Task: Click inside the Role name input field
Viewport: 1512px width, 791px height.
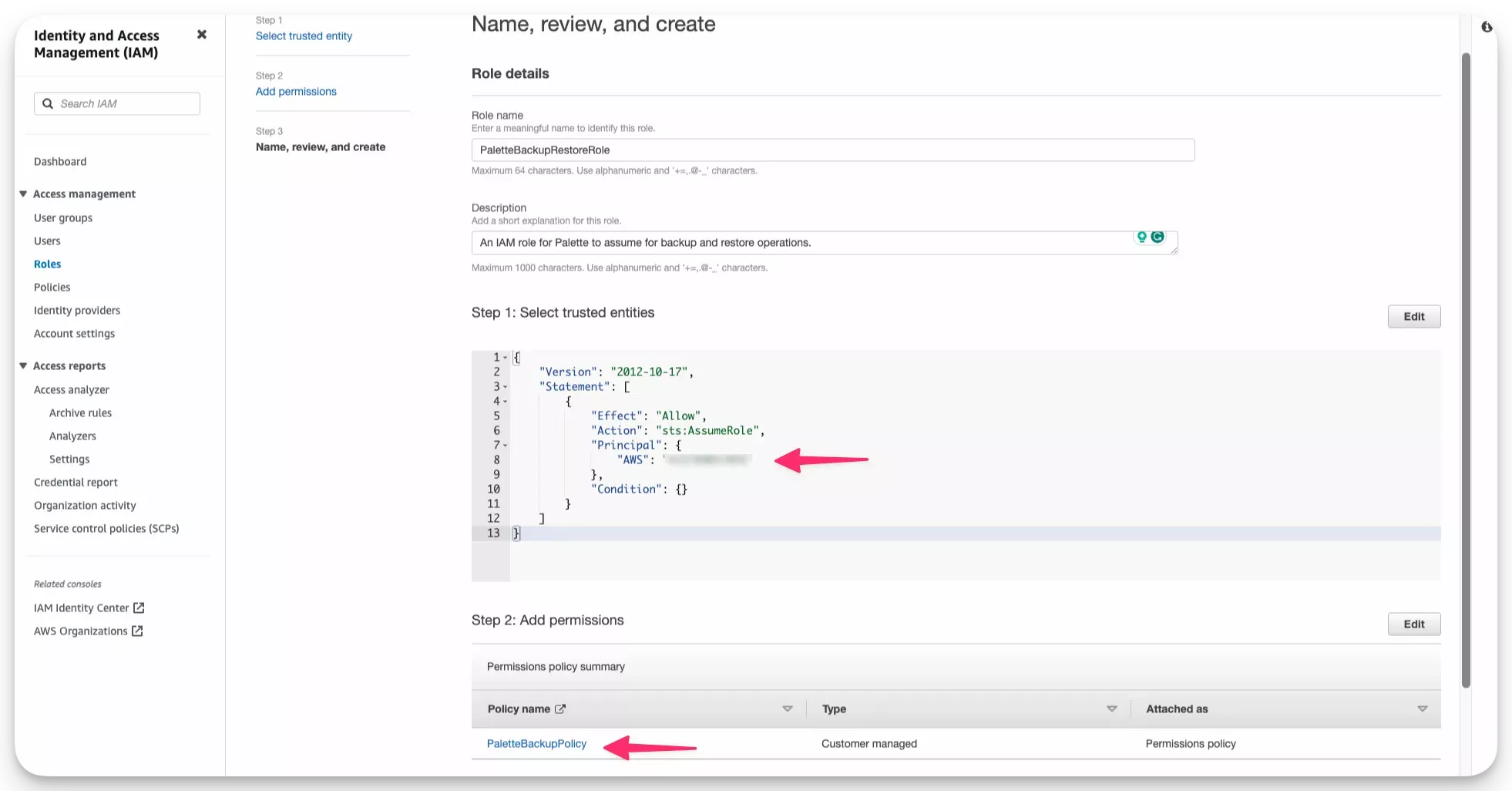Action: pos(832,150)
